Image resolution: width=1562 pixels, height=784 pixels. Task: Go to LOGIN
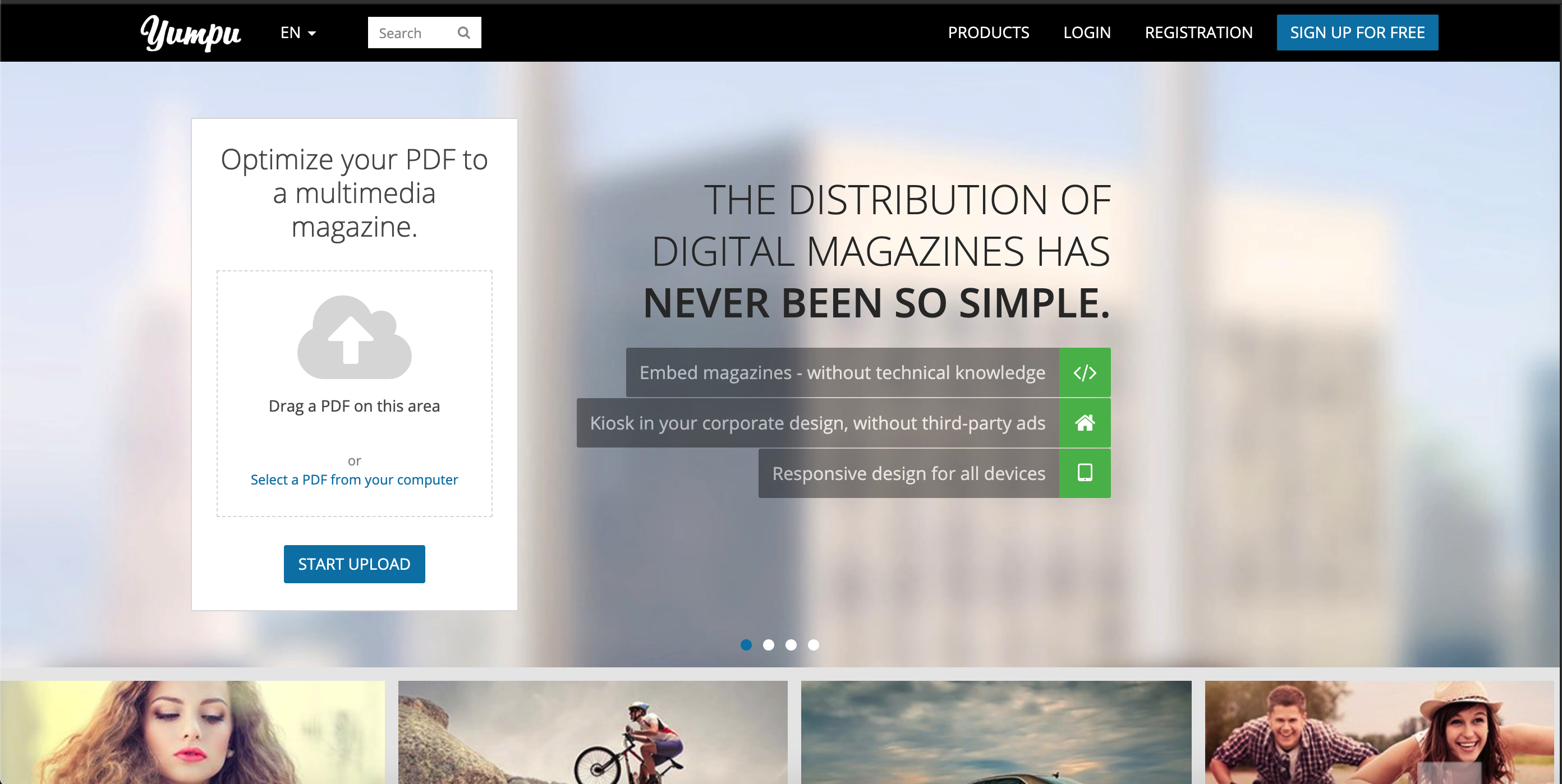1087,33
